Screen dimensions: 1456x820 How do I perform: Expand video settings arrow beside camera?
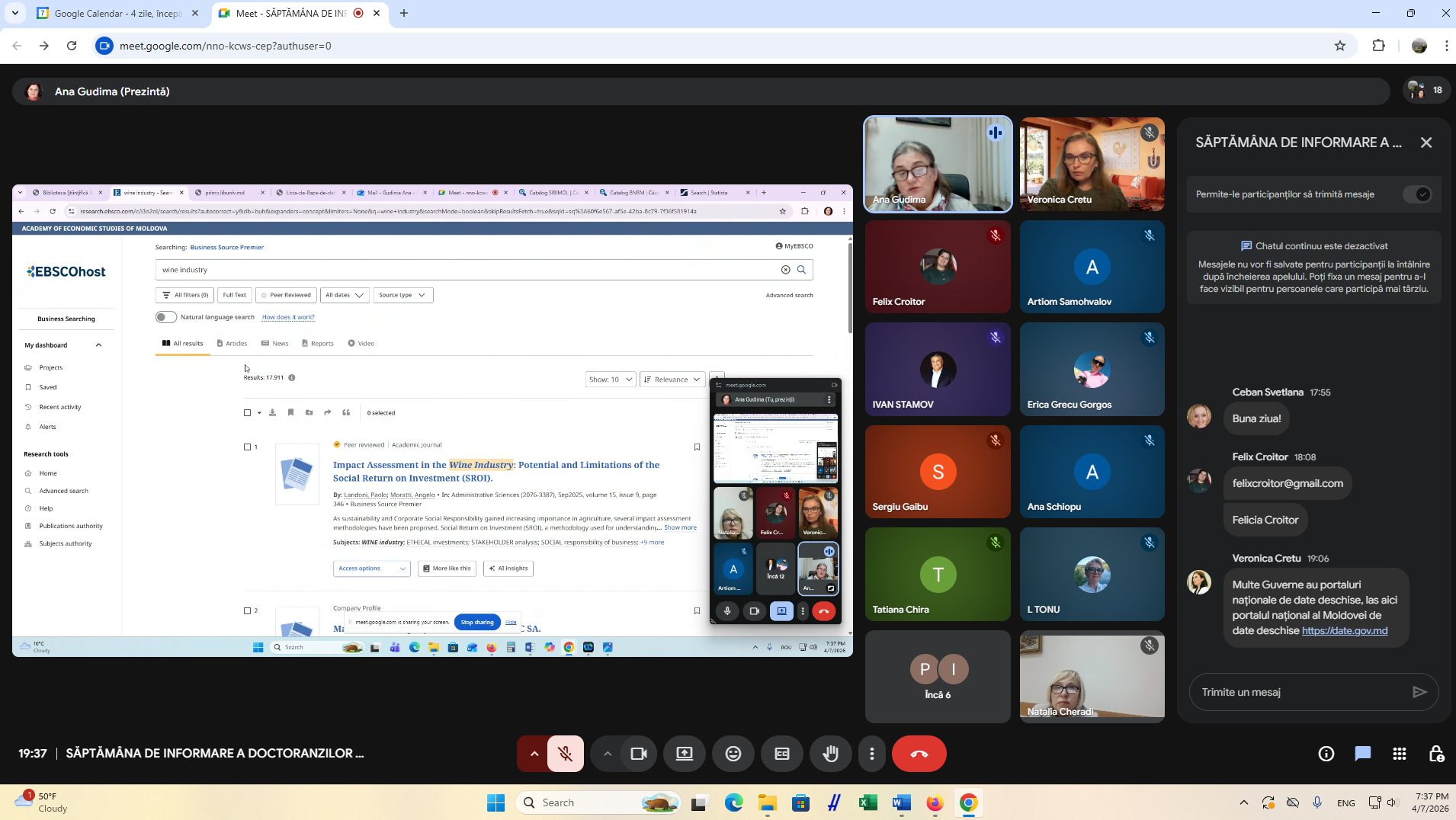click(x=608, y=754)
